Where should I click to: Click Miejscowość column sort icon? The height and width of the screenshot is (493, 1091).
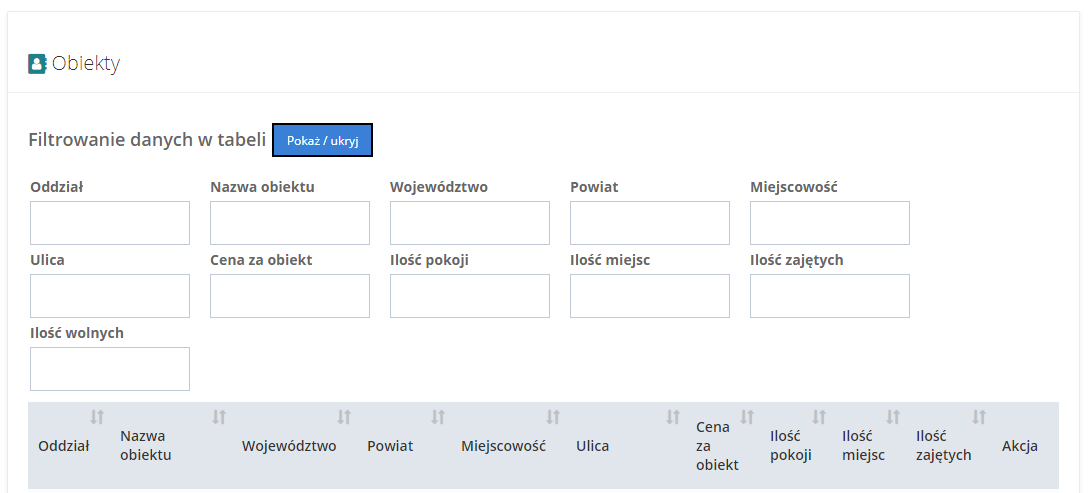[x=553, y=417]
